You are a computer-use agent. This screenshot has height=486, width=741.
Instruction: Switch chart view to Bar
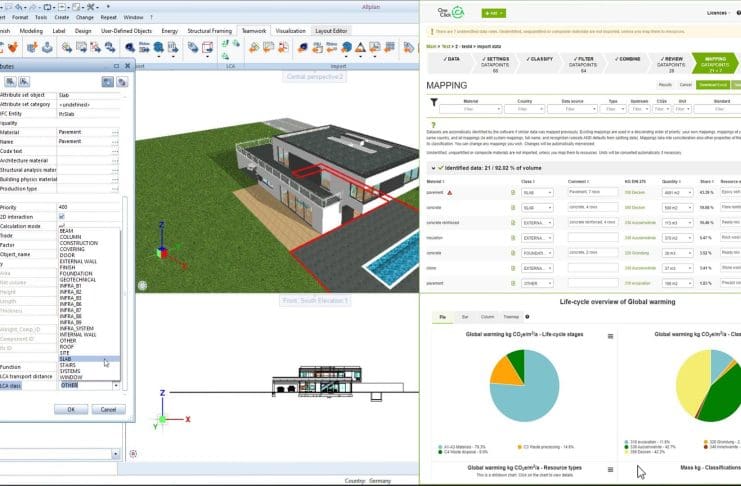tap(464, 317)
